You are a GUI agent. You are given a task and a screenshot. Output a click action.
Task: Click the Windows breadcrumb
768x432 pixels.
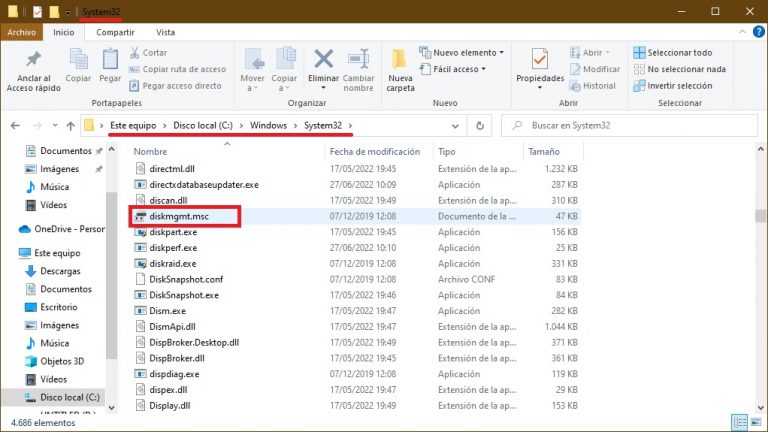(268, 125)
